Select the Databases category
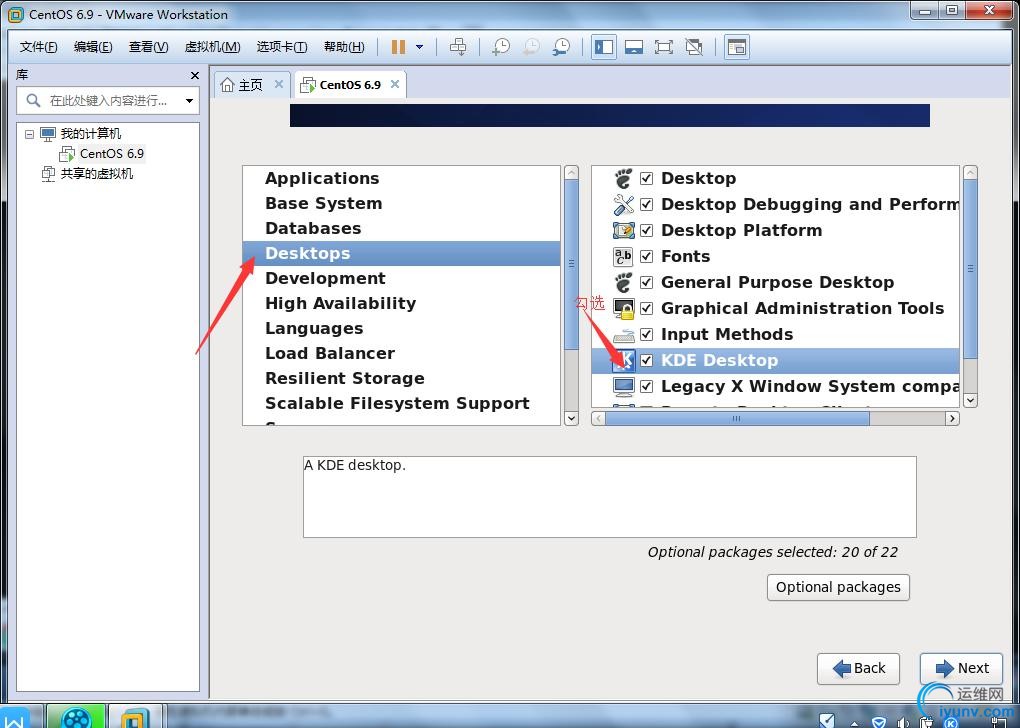 point(401,228)
